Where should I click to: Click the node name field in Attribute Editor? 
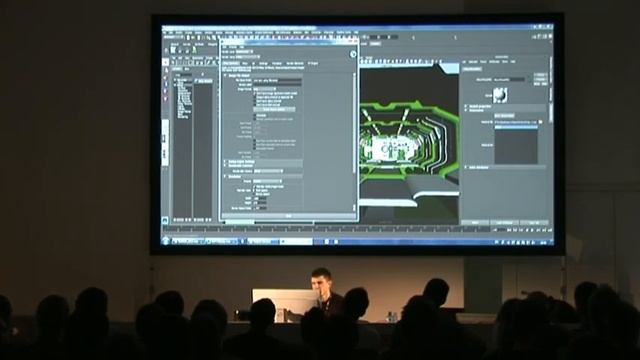(509, 80)
